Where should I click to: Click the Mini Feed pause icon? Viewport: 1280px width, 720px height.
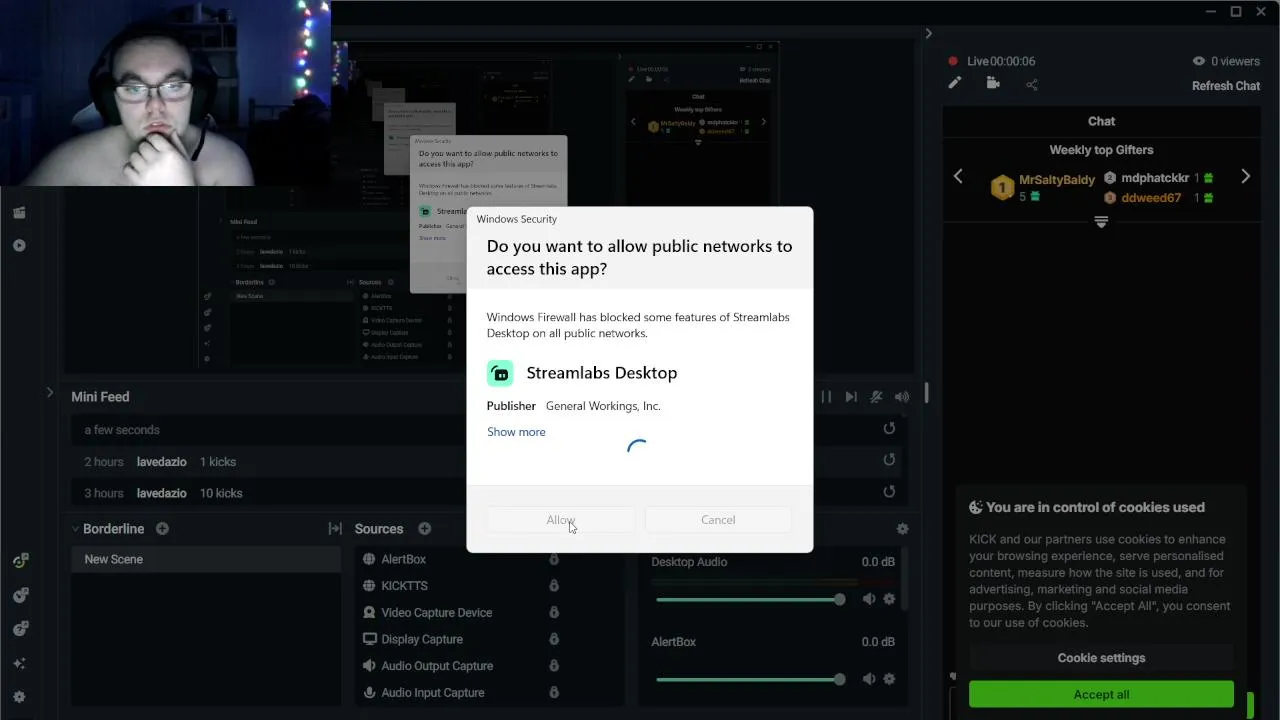tap(826, 397)
